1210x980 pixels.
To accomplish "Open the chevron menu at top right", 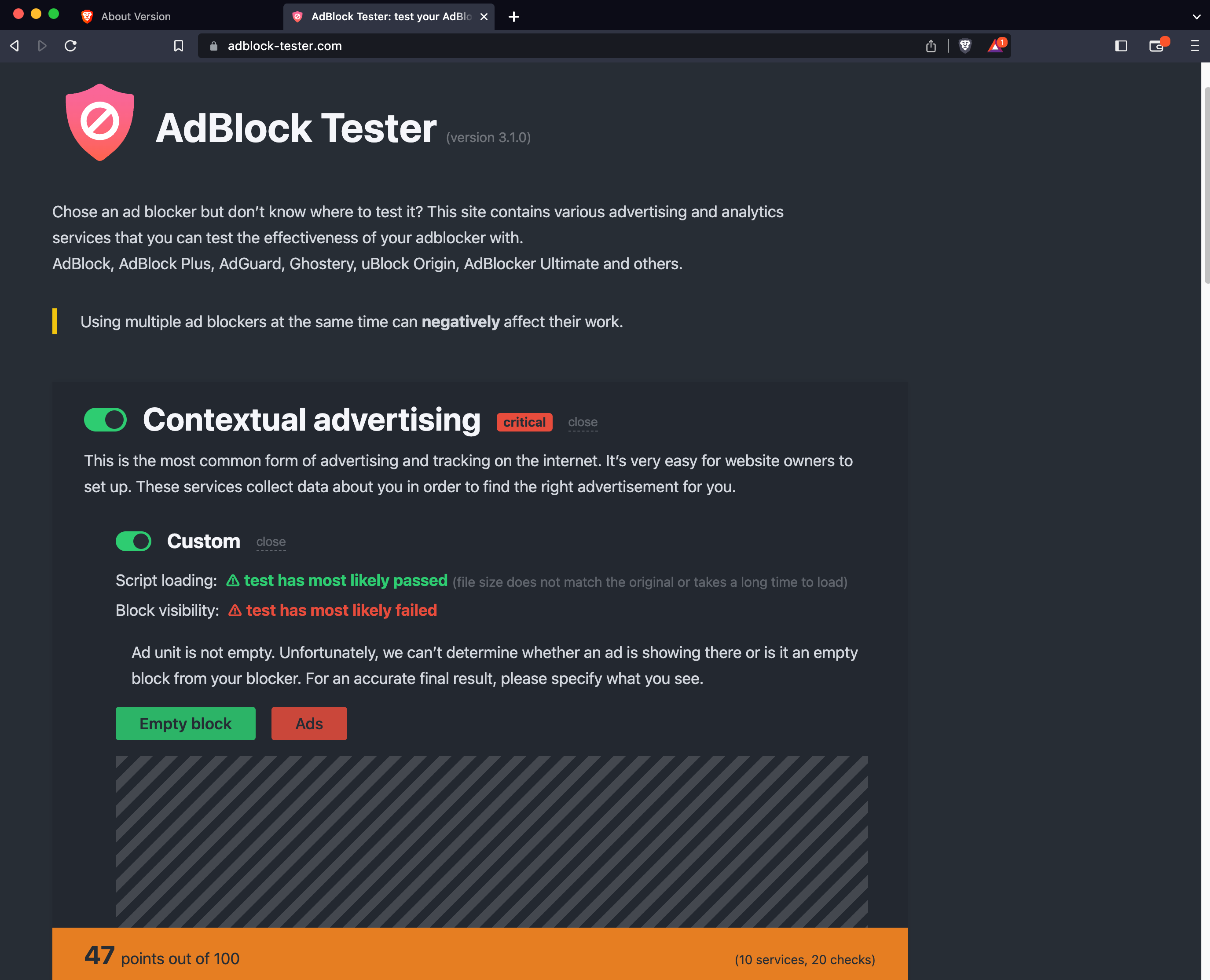I will (1196, 16).
